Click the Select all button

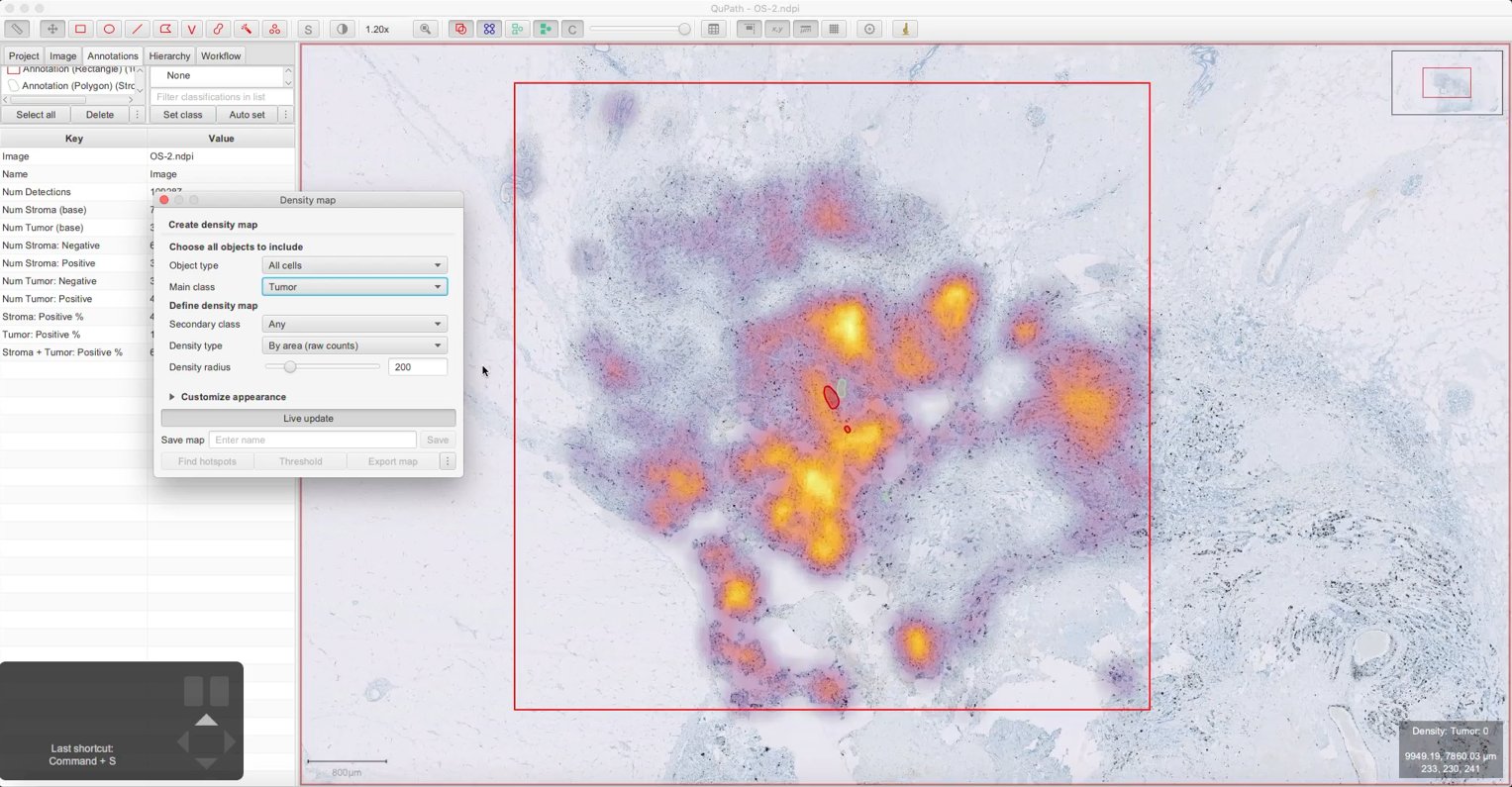[36, 115]
